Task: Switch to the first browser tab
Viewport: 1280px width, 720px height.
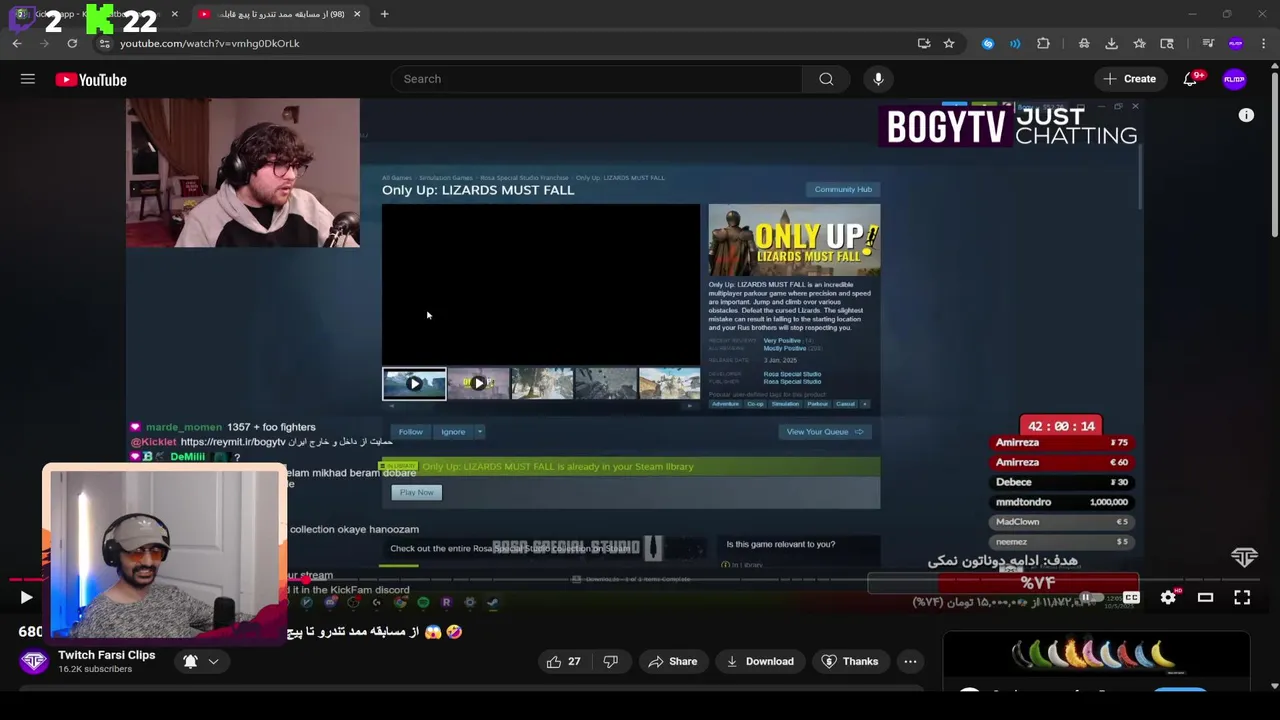Action: point(95,14)
